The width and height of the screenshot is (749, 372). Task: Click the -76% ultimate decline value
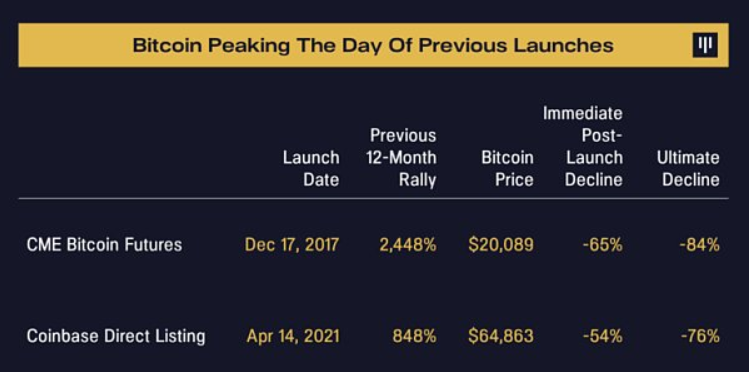pos(700,336)
